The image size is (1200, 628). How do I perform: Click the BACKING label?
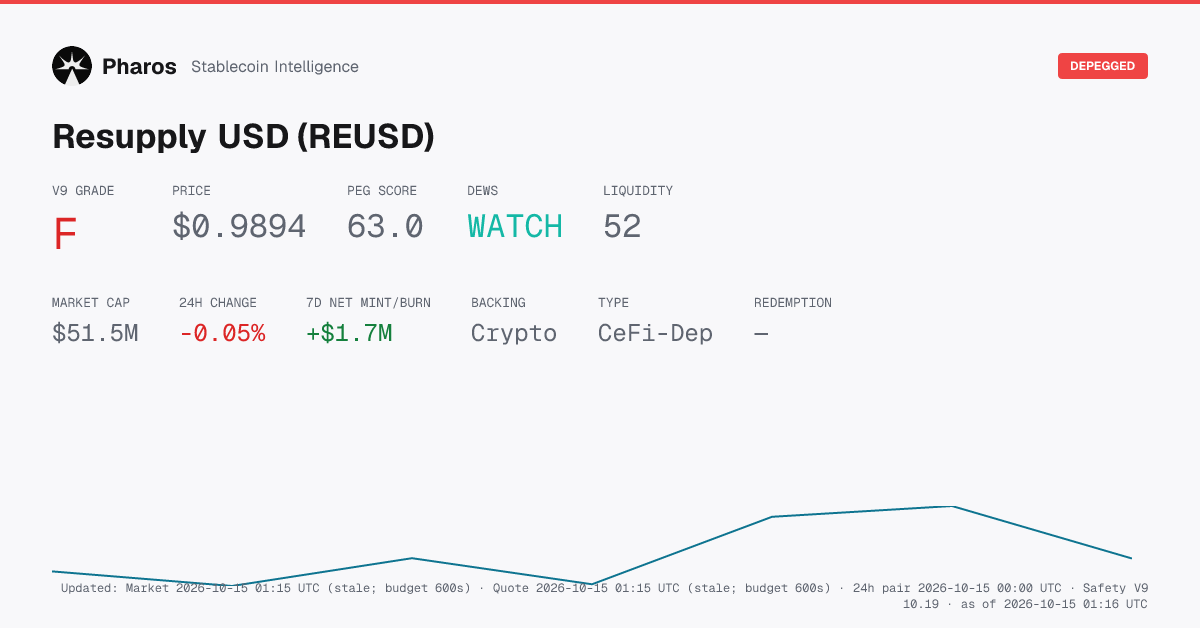(x=498, y=303)
